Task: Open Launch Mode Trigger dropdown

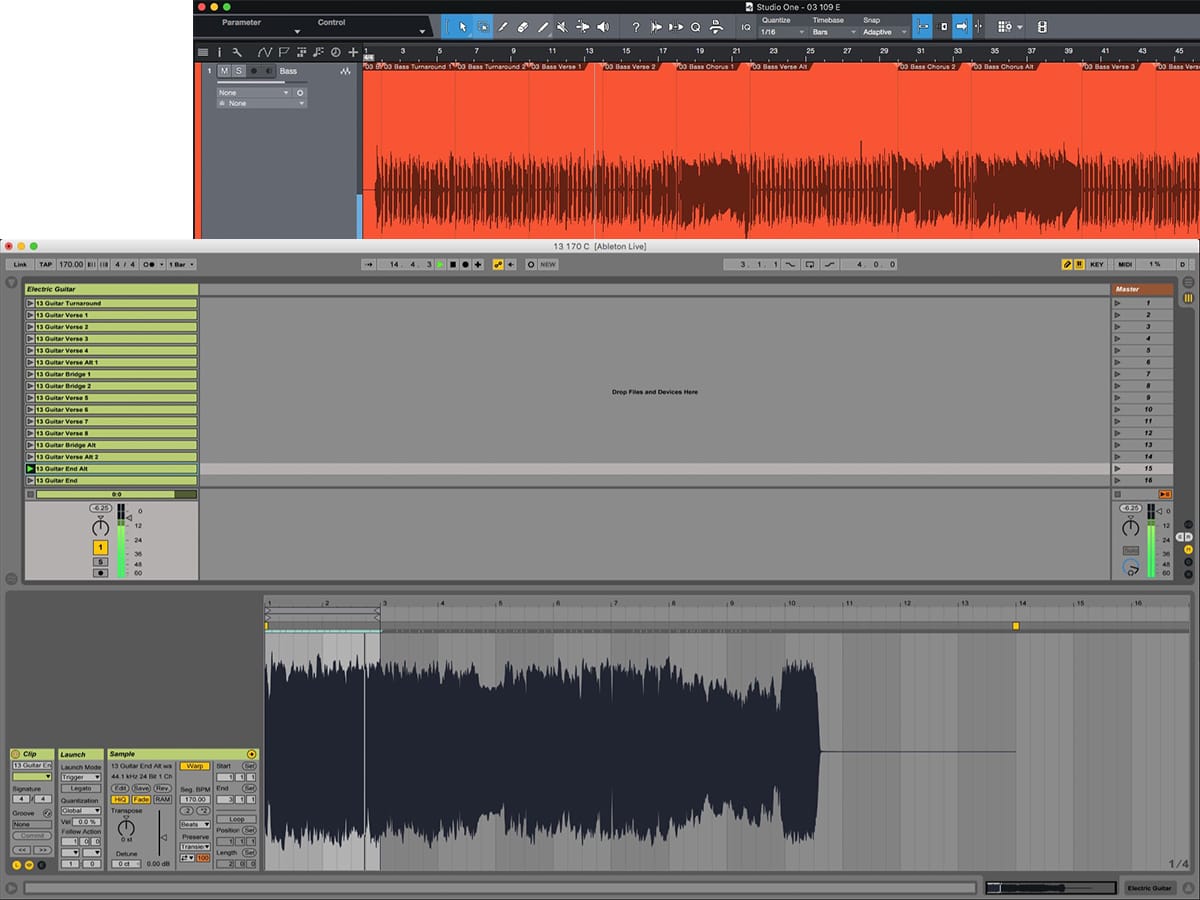Action: (80, 777)
